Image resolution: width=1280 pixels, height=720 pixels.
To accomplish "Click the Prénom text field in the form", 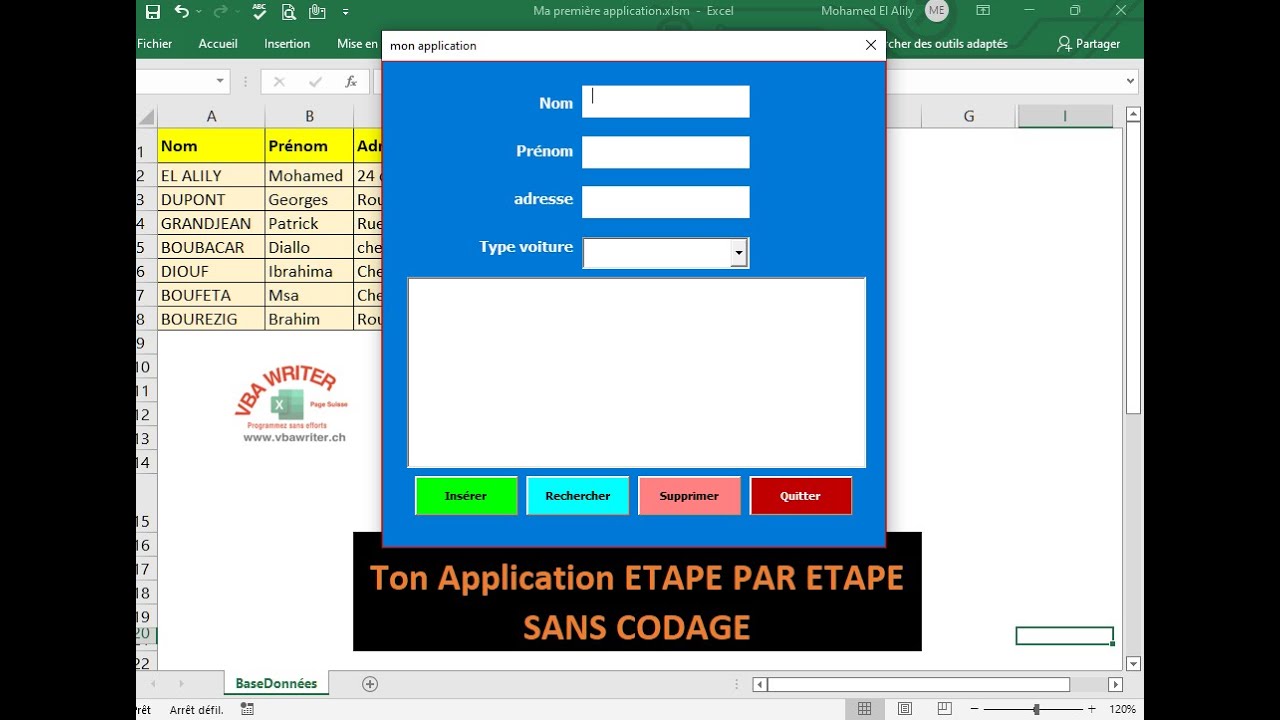I will coord(666,152).
